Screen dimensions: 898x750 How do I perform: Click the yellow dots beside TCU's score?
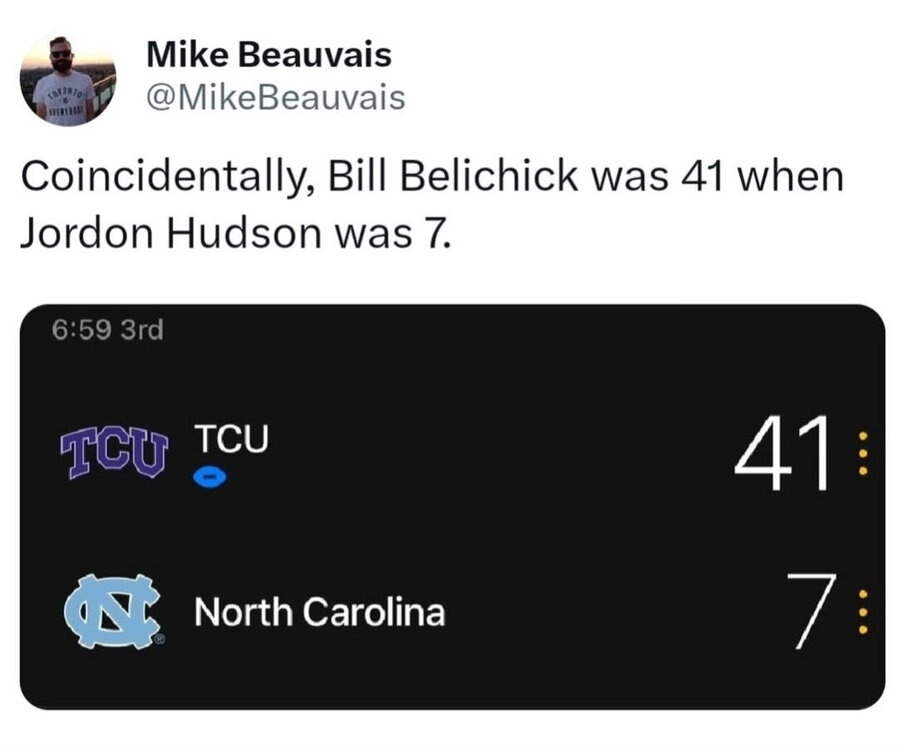(864, 457)
